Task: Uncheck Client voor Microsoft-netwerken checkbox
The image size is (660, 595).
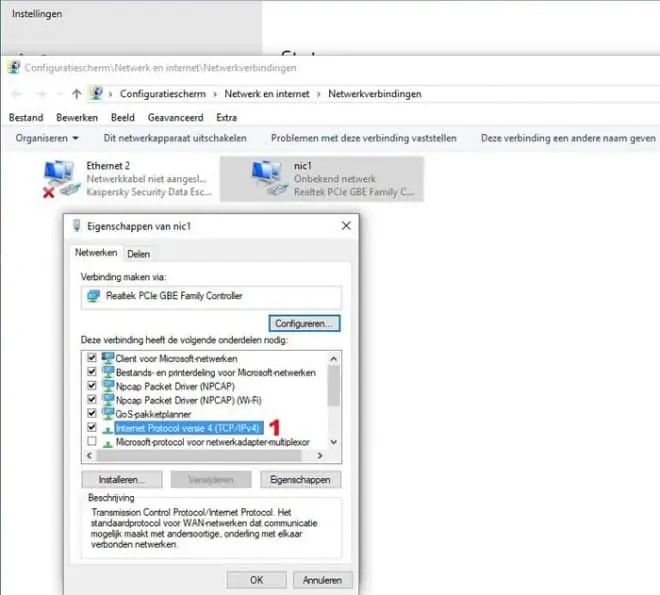Action: point(92,358)
